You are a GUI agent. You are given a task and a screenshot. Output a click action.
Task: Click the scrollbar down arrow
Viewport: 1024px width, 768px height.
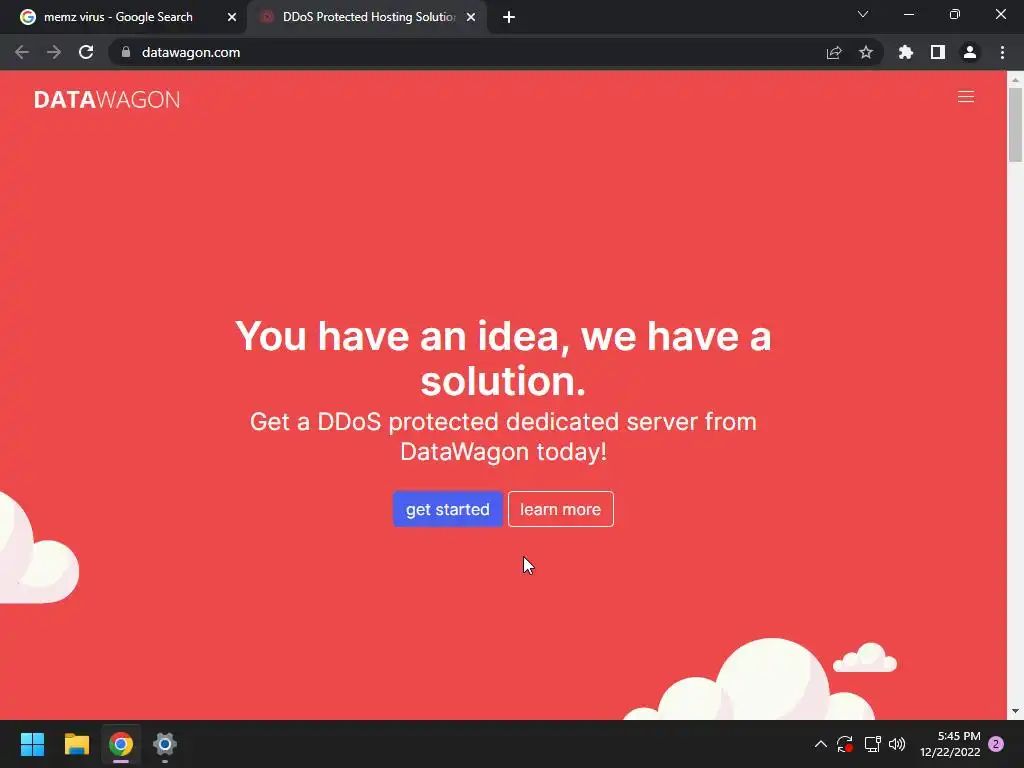click(1015, 711)
